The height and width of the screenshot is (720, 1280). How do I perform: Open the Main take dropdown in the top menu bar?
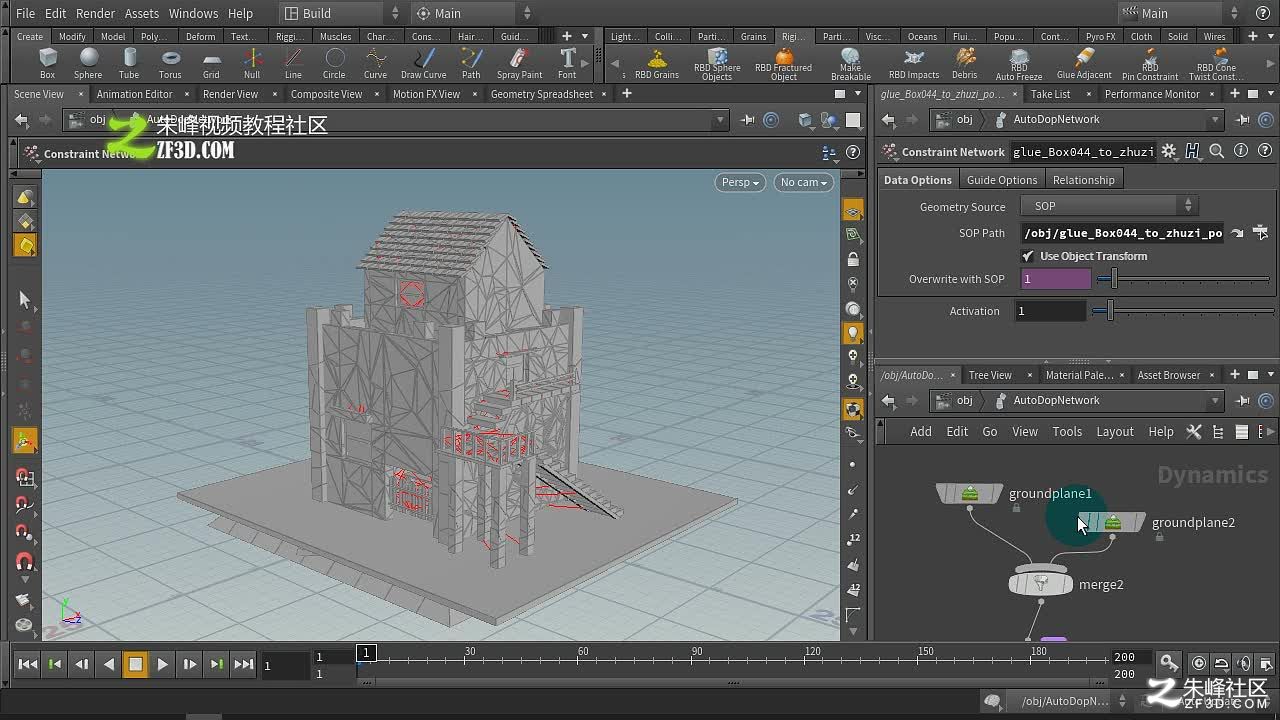pyautogui.click(x=474, y=13)
